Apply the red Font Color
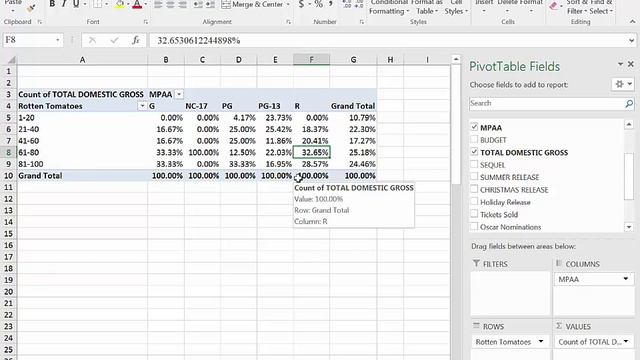 137,4
